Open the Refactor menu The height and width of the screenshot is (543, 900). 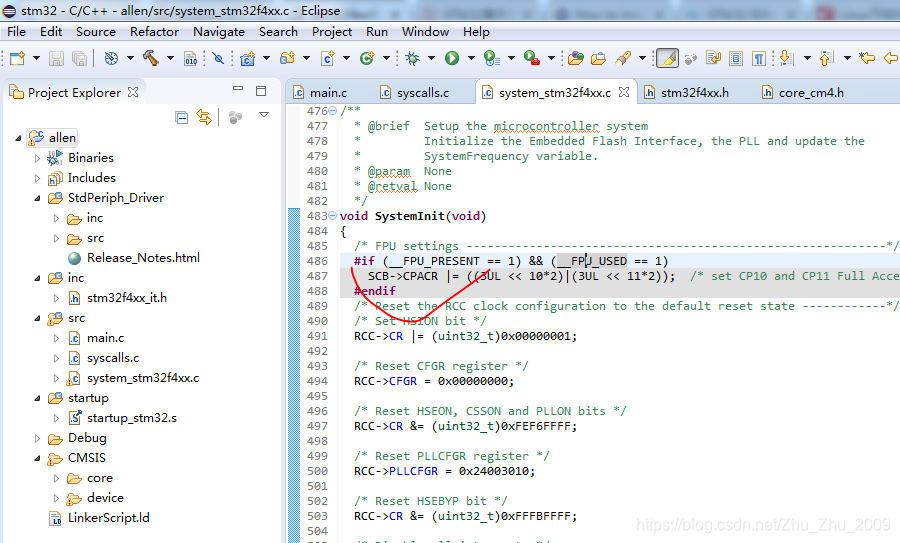click(154, 32)
